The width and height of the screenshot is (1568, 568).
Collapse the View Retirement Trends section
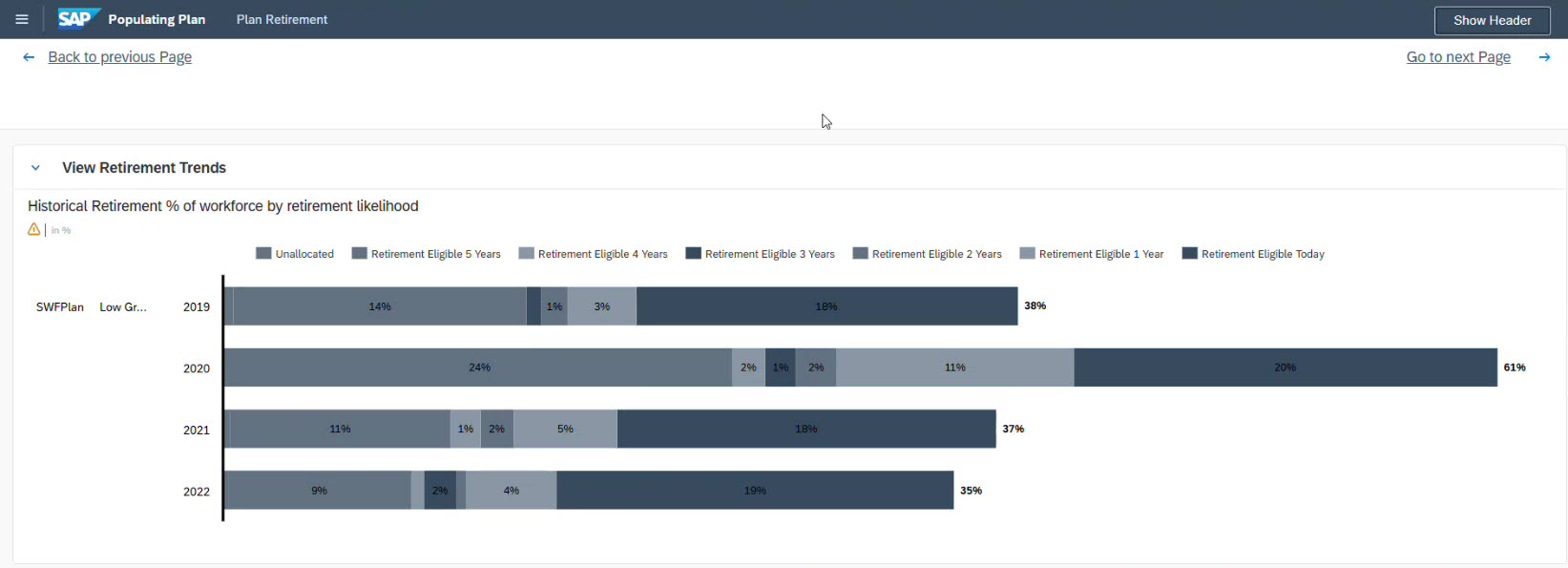click(35, 168)
